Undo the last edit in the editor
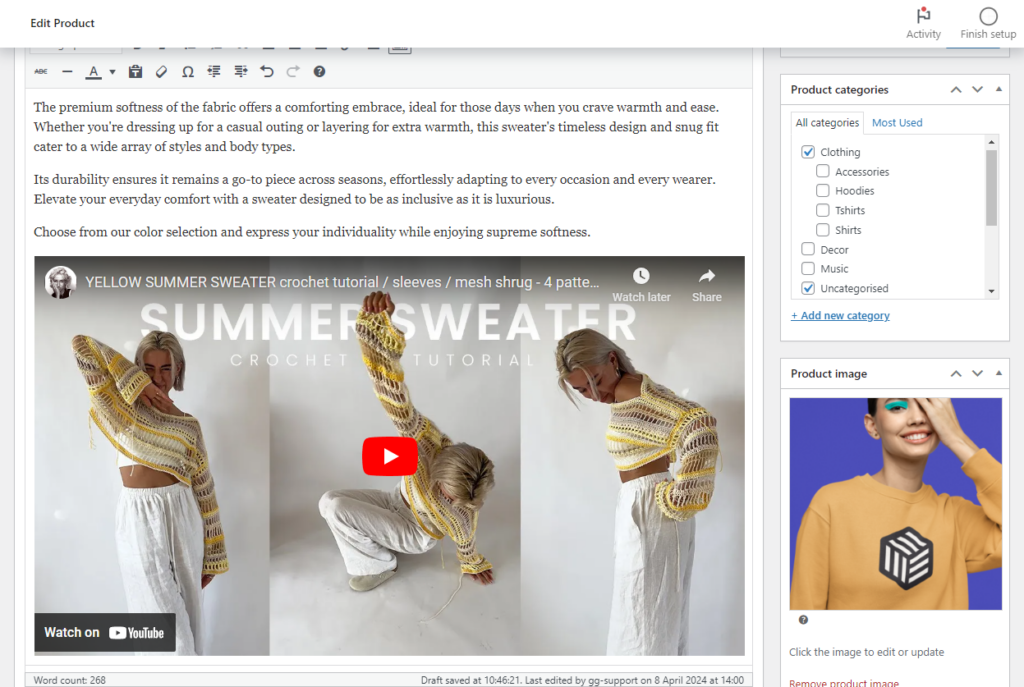Viewport: 1024px width, 687px height. [266, 72]
